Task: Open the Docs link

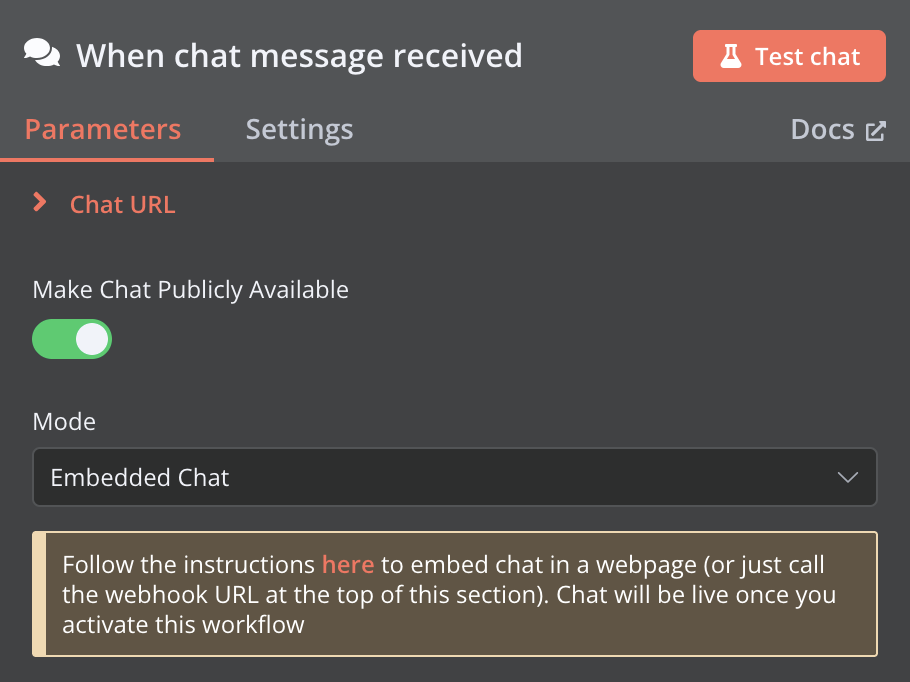Action: point(822,130)
